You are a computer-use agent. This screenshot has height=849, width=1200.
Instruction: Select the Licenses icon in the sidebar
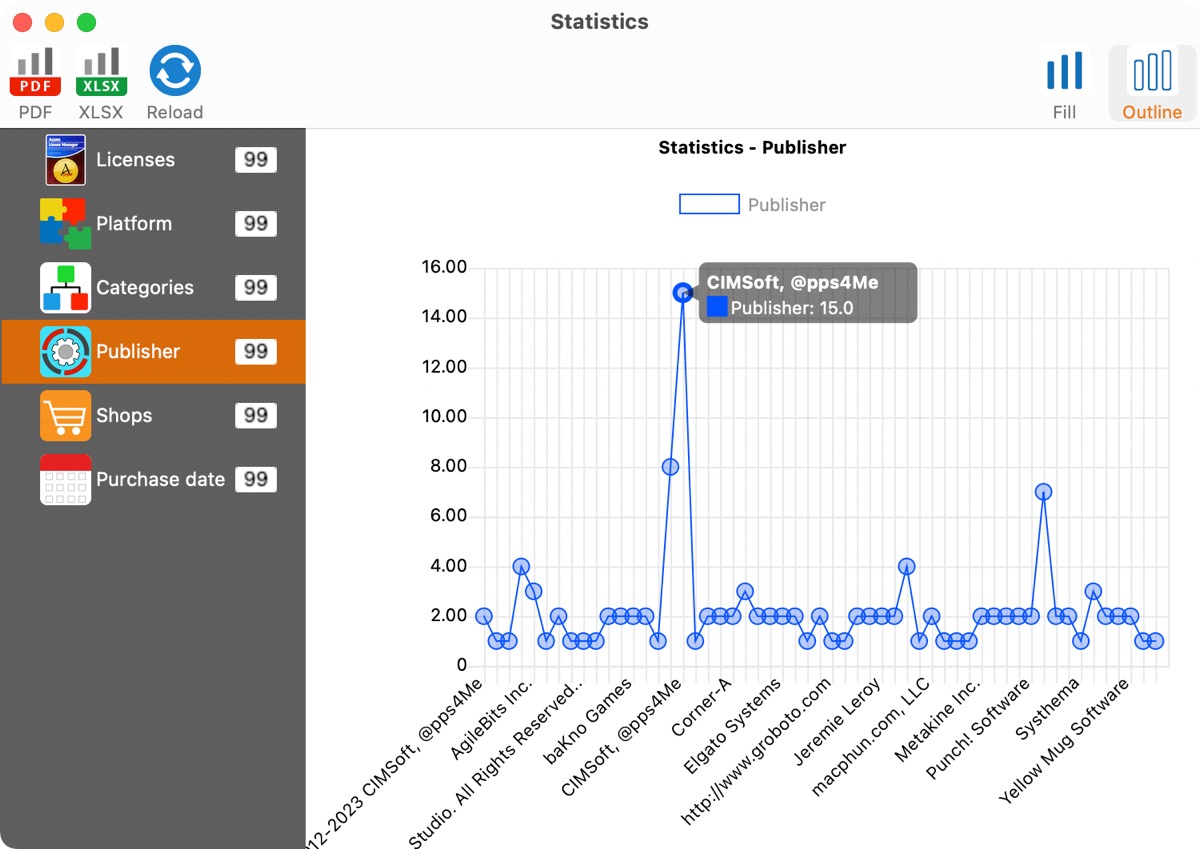pos(66,160)
